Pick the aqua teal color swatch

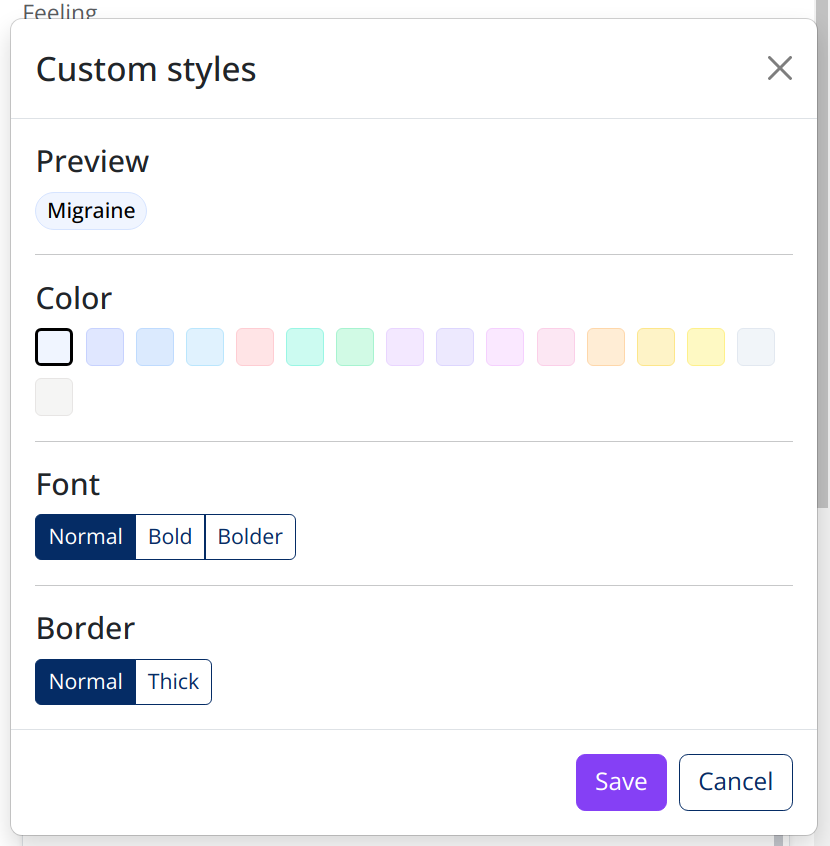pos(305,347)
